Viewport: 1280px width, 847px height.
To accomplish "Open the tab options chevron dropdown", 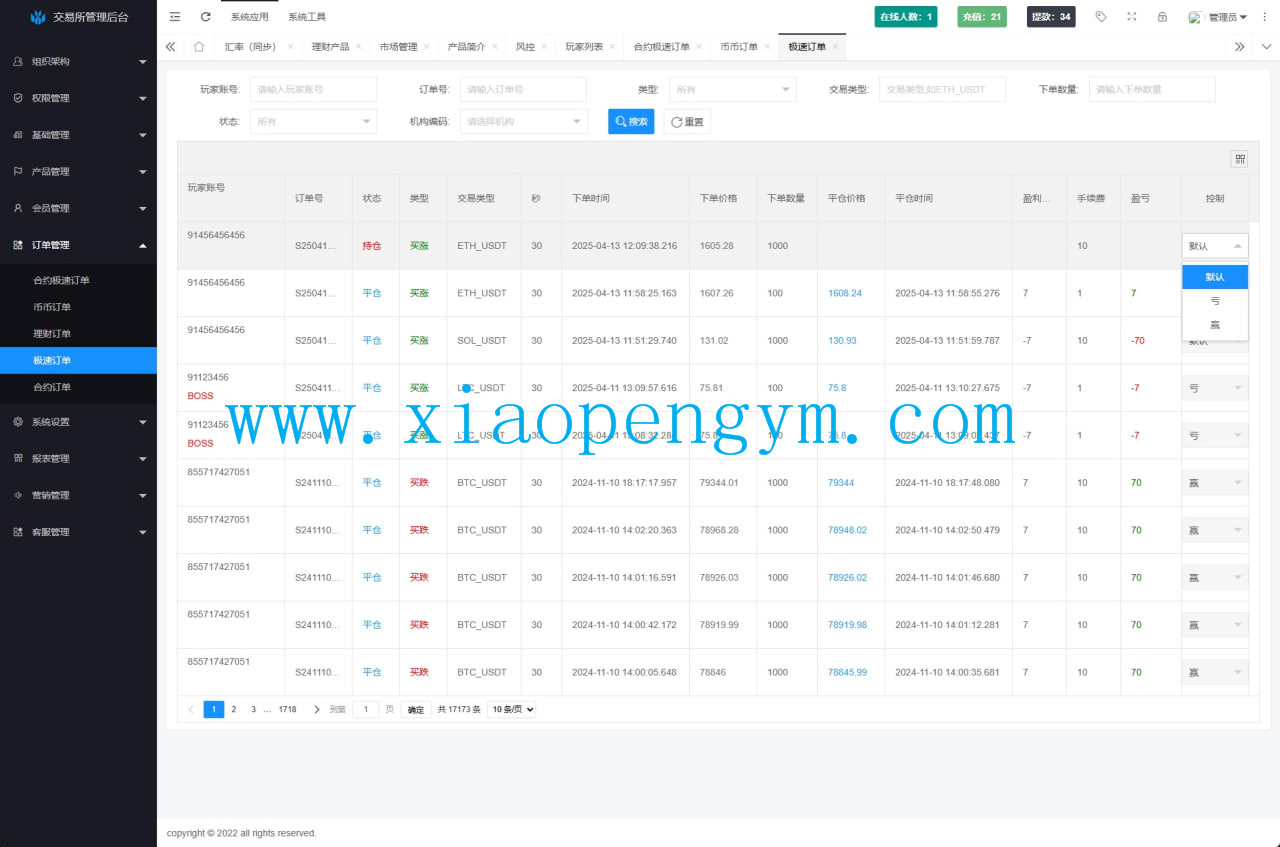I will coord(1266,46).
